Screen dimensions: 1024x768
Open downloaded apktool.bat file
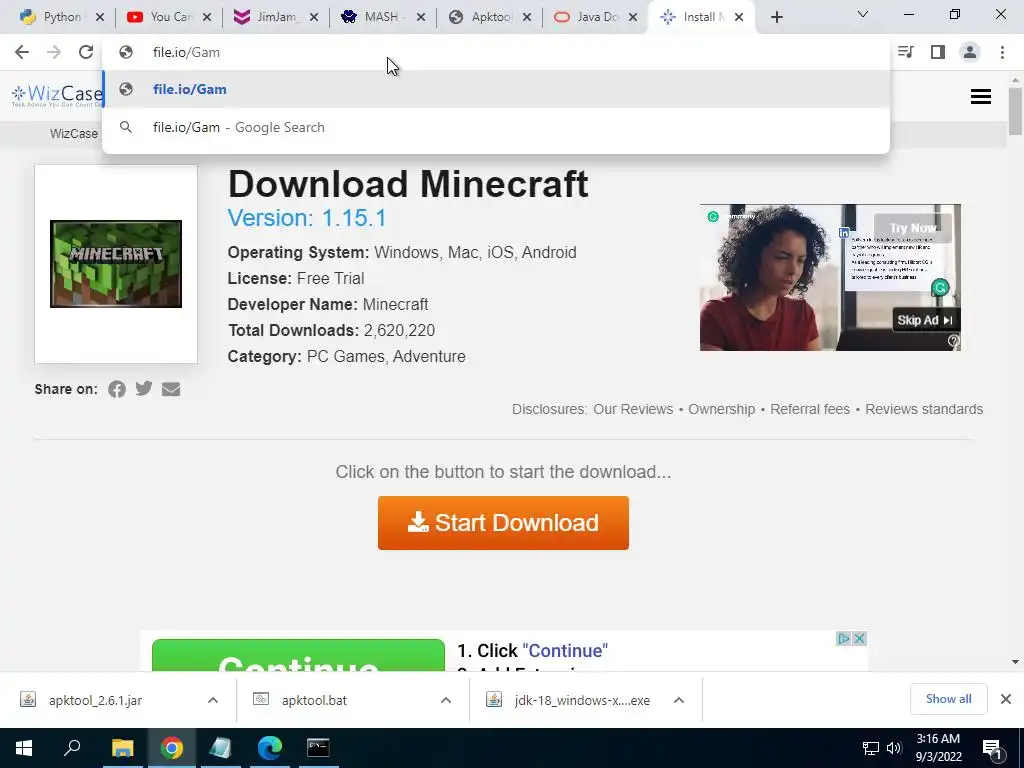(x=314, y=700)
